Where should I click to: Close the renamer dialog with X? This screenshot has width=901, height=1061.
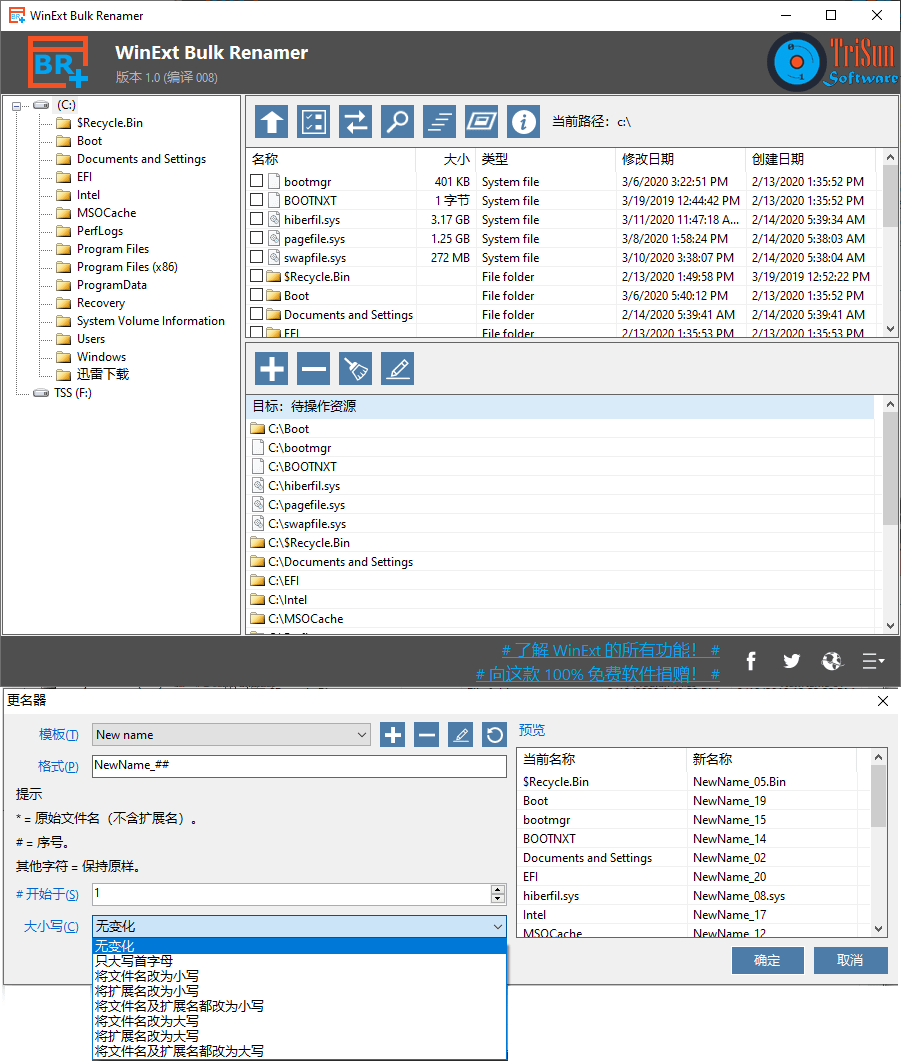coord(883,701)
